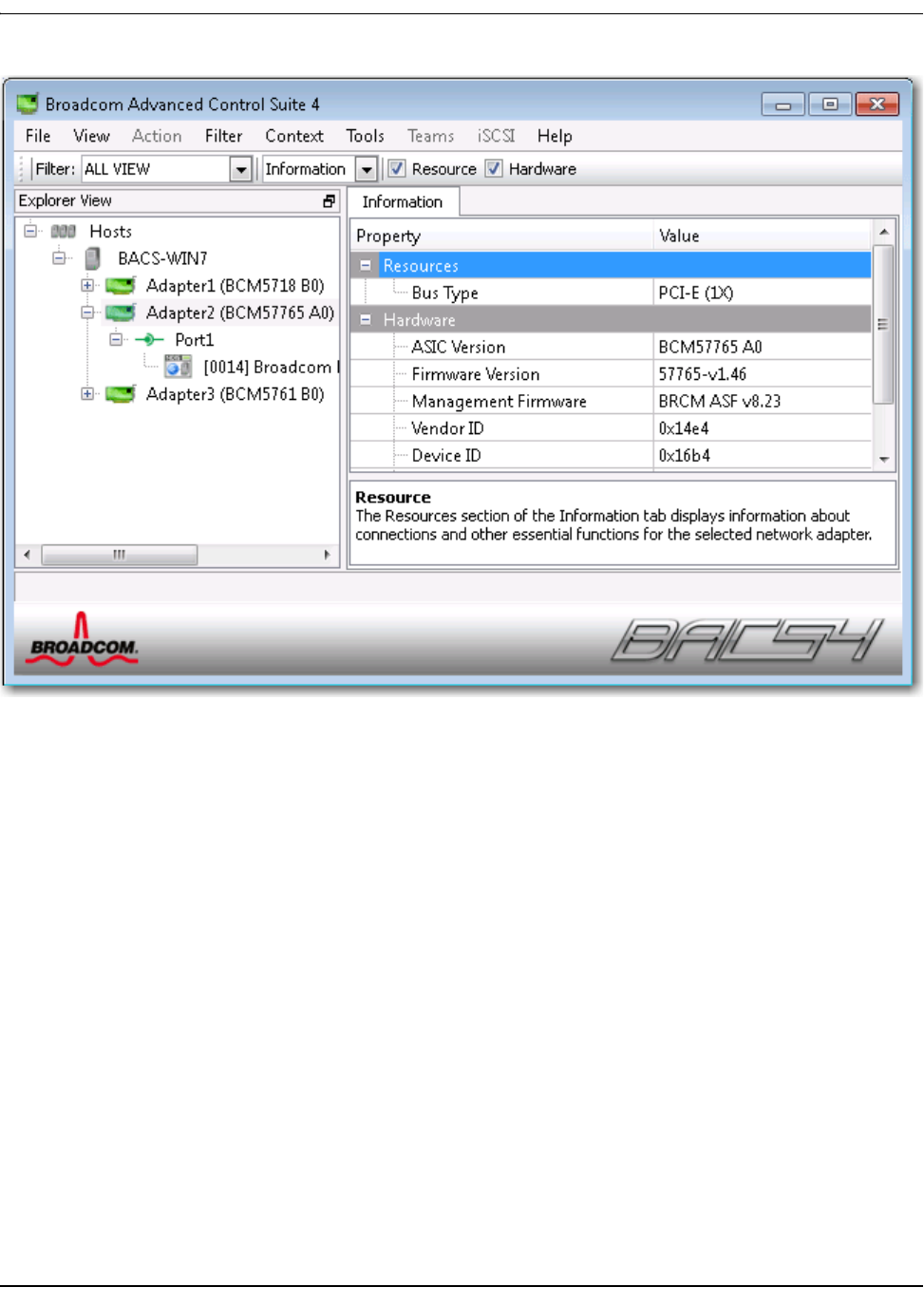The width and height of the screenshot is (924, 1306).
Task: Collapse the Hosts tree node
Action: [x=30, y=231]
